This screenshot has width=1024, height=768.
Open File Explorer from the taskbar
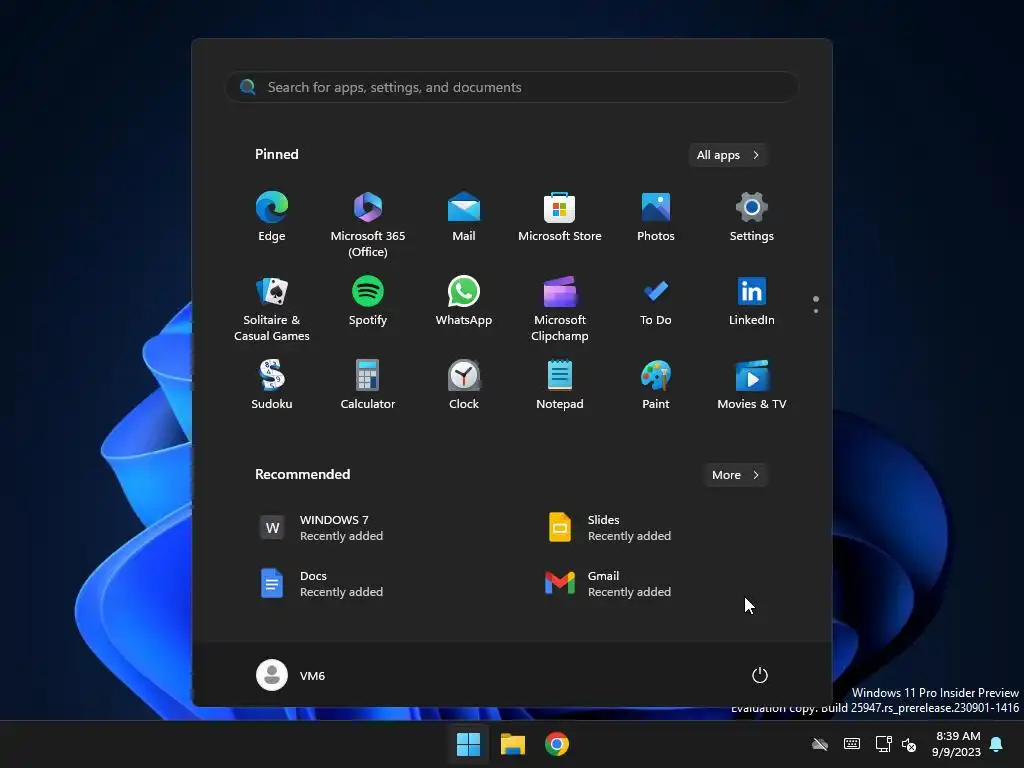[513, 744]
